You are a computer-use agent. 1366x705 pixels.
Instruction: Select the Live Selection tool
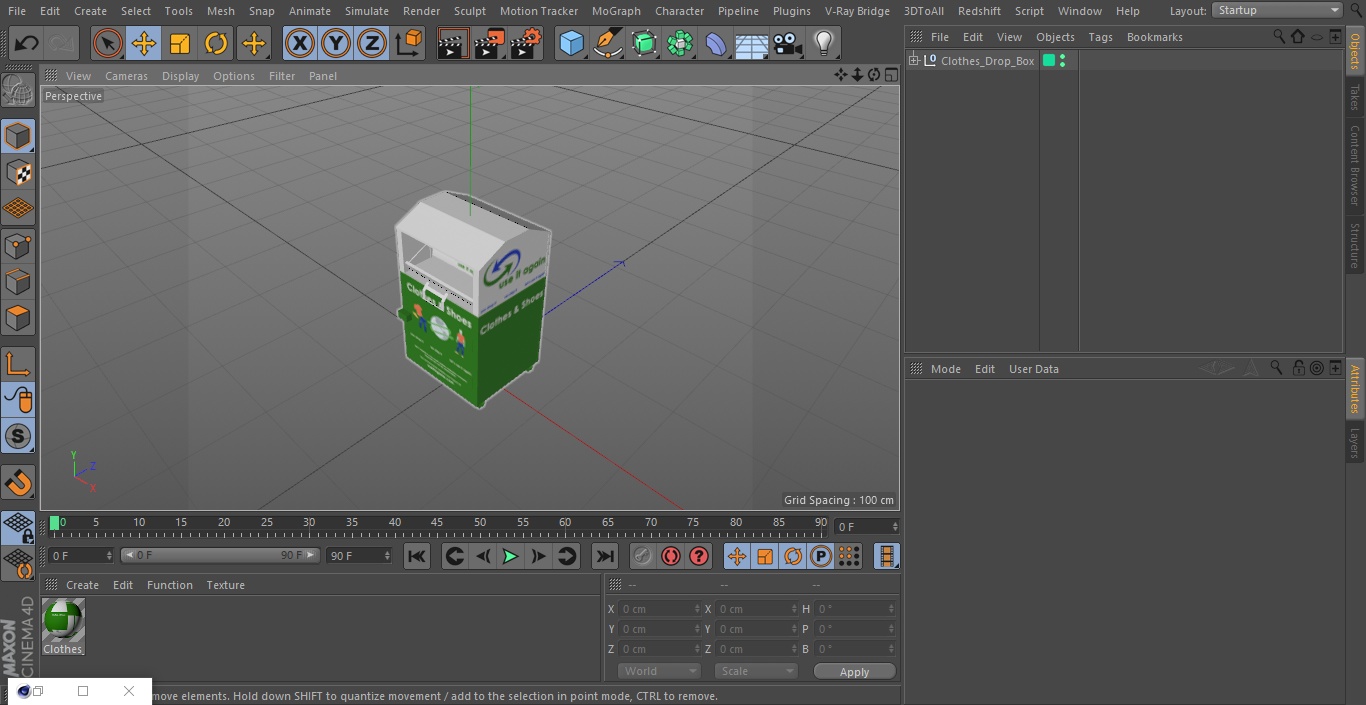108,43
